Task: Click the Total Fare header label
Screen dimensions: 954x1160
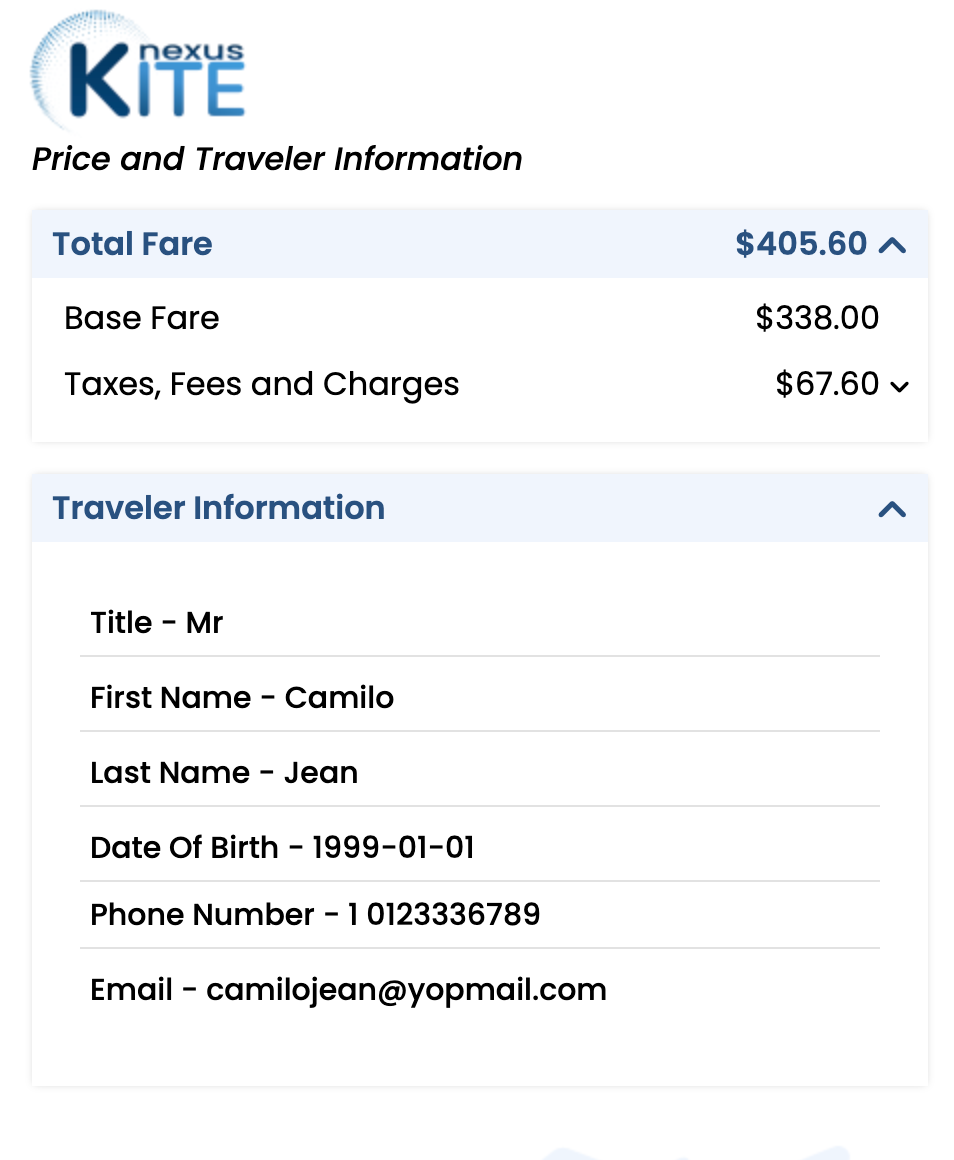Action: coord(132,244)
